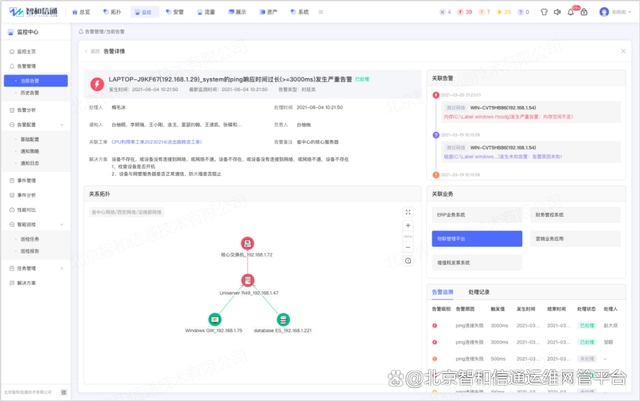The width and height of the screenshot is (640, 401).
Task: Click the topology reset view icon
Action: [x=408, y=261]
